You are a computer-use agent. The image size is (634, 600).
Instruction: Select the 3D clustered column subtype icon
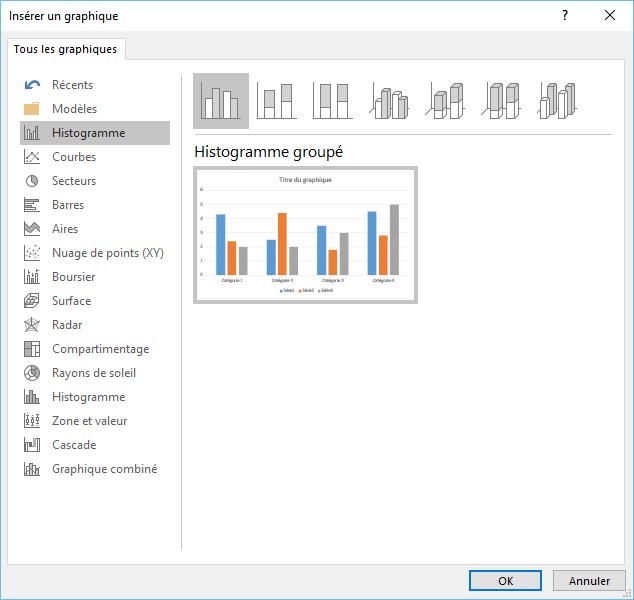click(x=390, y=101)
